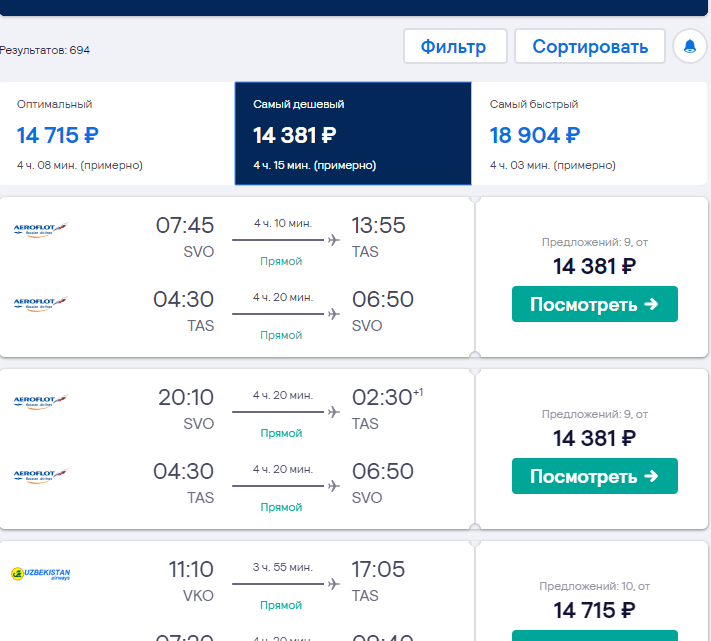The height and width of the screenshot is (641, 711).
Task: Switch to the Самый быстрый tab
Action: coord(590,134)
